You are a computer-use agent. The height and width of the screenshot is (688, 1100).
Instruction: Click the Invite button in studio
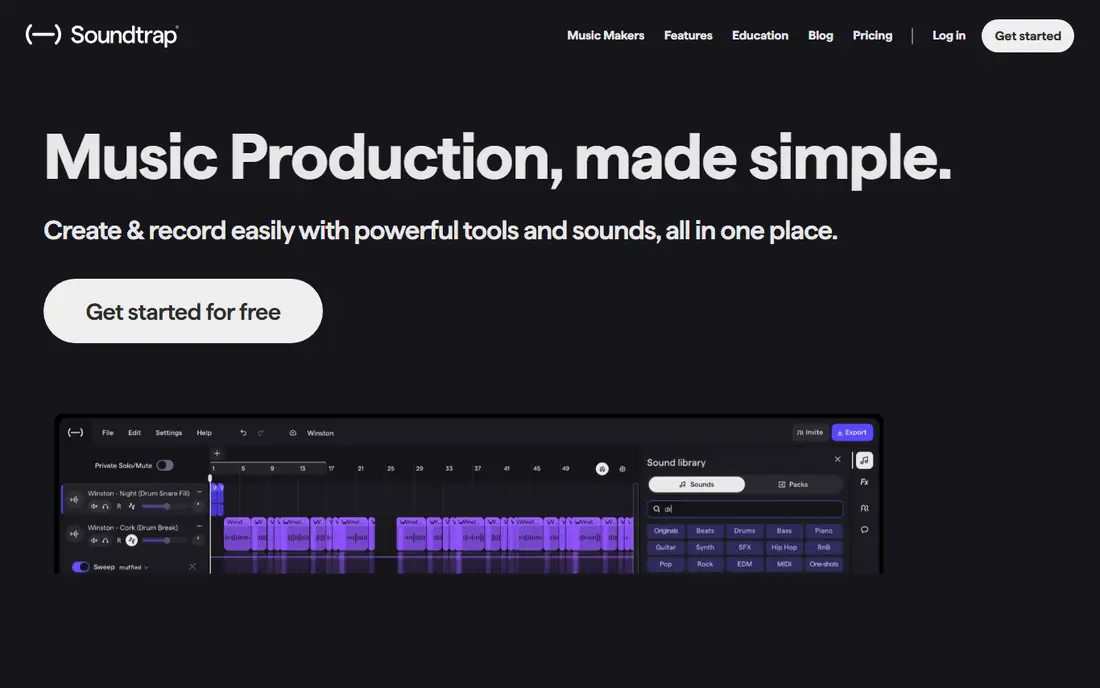pyautogui.click(x=810, y=433)
